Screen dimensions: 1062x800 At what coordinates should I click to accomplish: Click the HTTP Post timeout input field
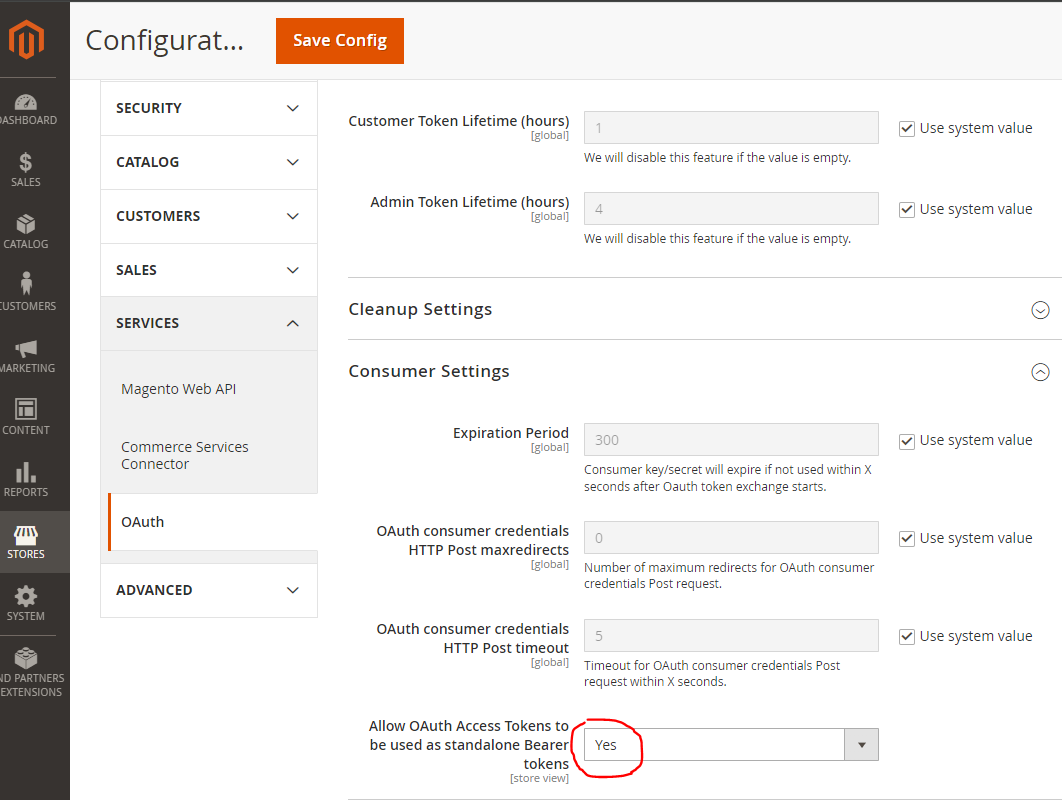coord(731,635)
